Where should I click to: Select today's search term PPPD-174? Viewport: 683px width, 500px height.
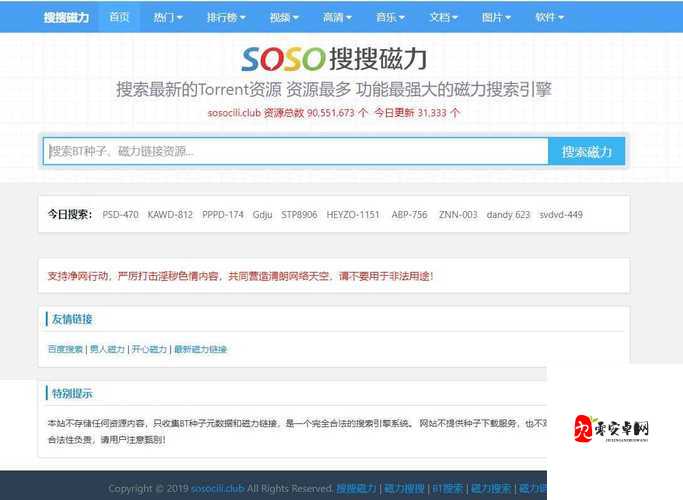[223, 215]
